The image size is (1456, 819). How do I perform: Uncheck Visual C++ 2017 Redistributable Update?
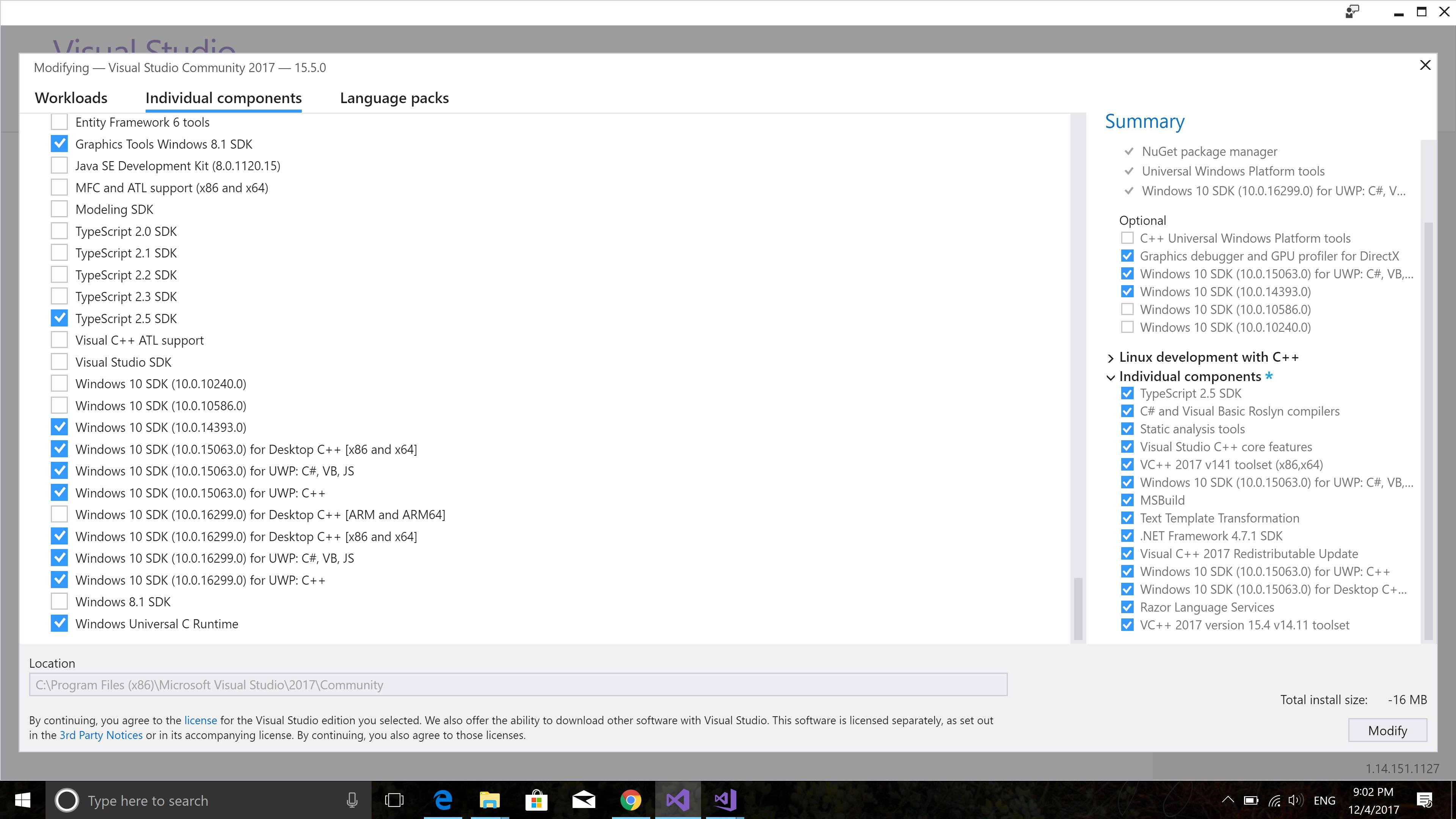1127,554
